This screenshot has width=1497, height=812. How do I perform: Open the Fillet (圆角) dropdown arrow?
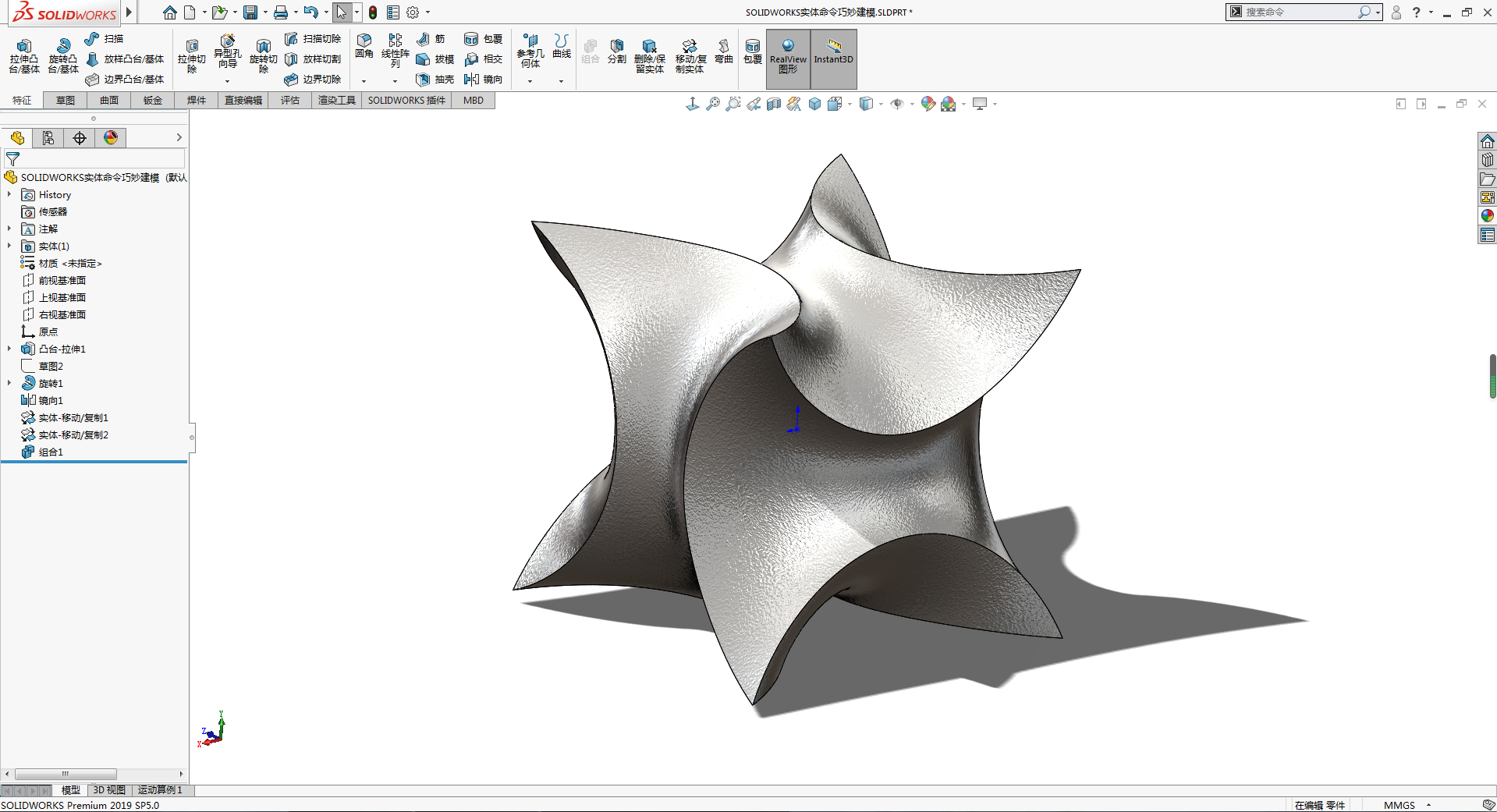coord(364,81)
